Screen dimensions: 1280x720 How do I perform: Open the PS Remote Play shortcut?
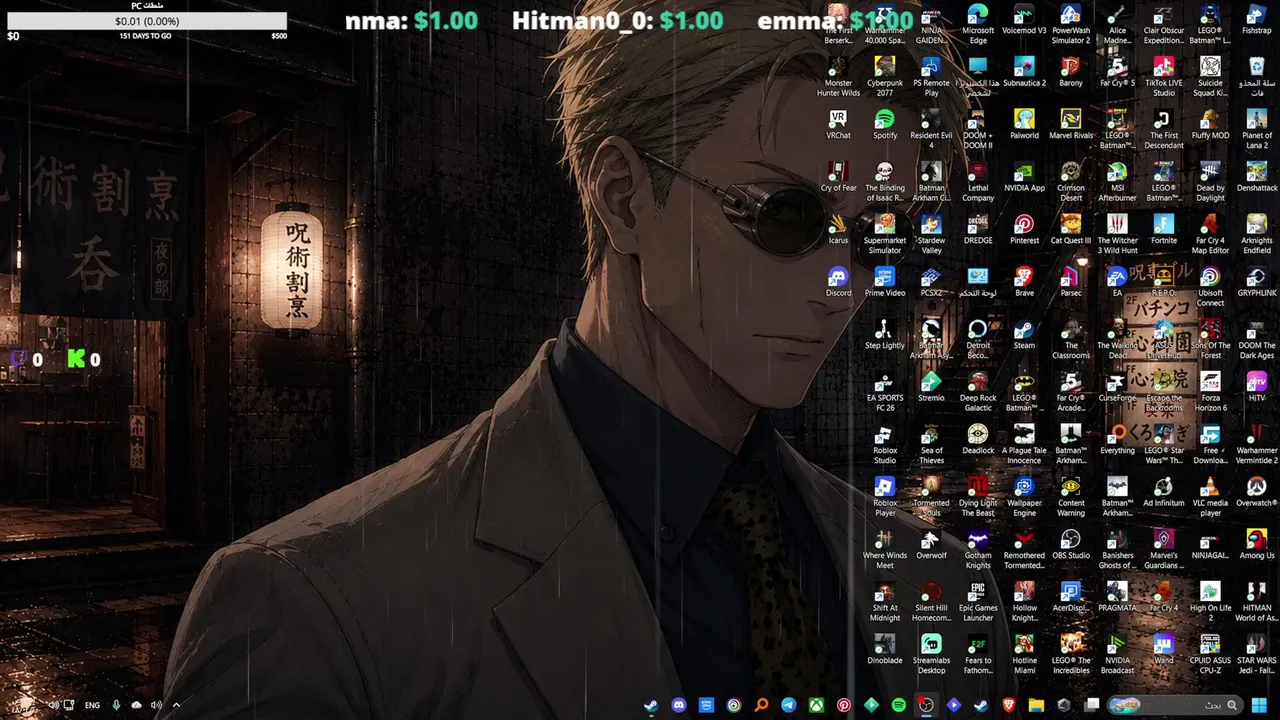tap(931, 77)
